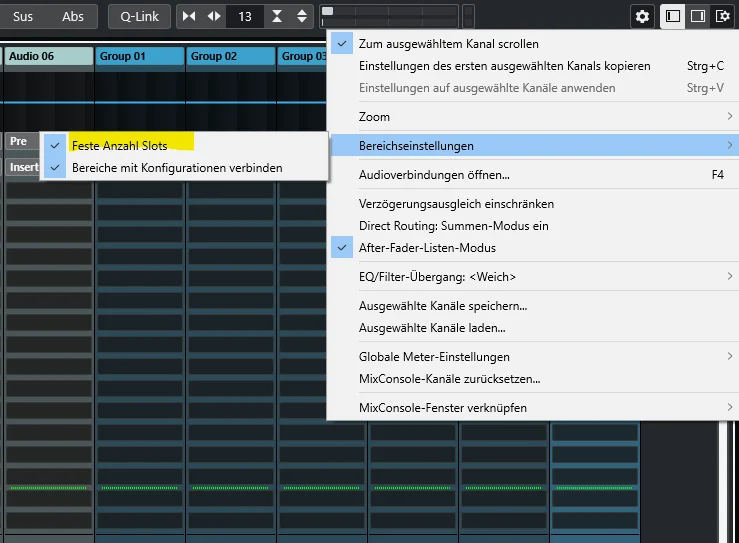Toggle the right zone panel icon

[x=698, y=16]
